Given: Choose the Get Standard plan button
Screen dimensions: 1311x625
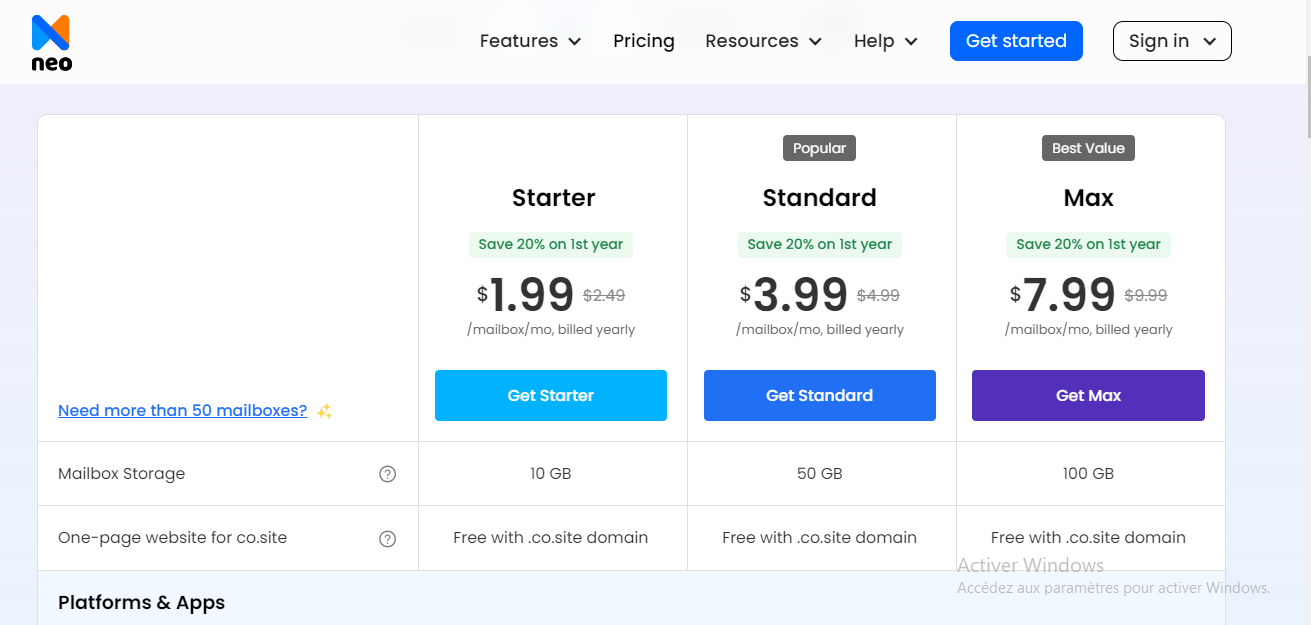Looking at the screenshot, I should [x=820, y=396].
